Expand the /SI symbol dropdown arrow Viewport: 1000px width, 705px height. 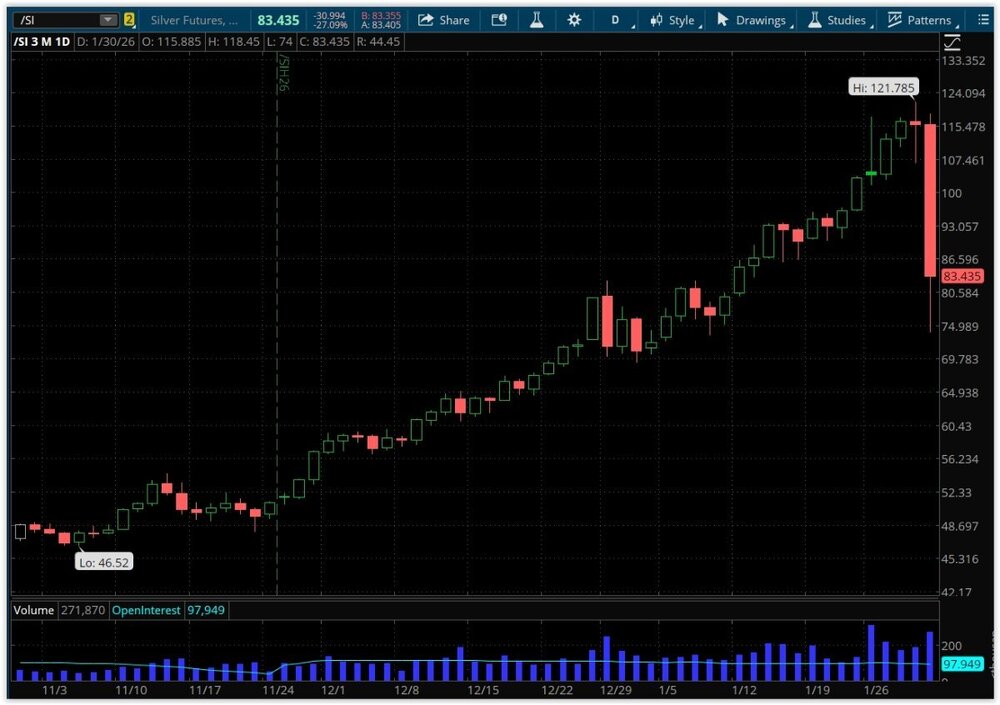pyautogui.click(x=107, y=20)
